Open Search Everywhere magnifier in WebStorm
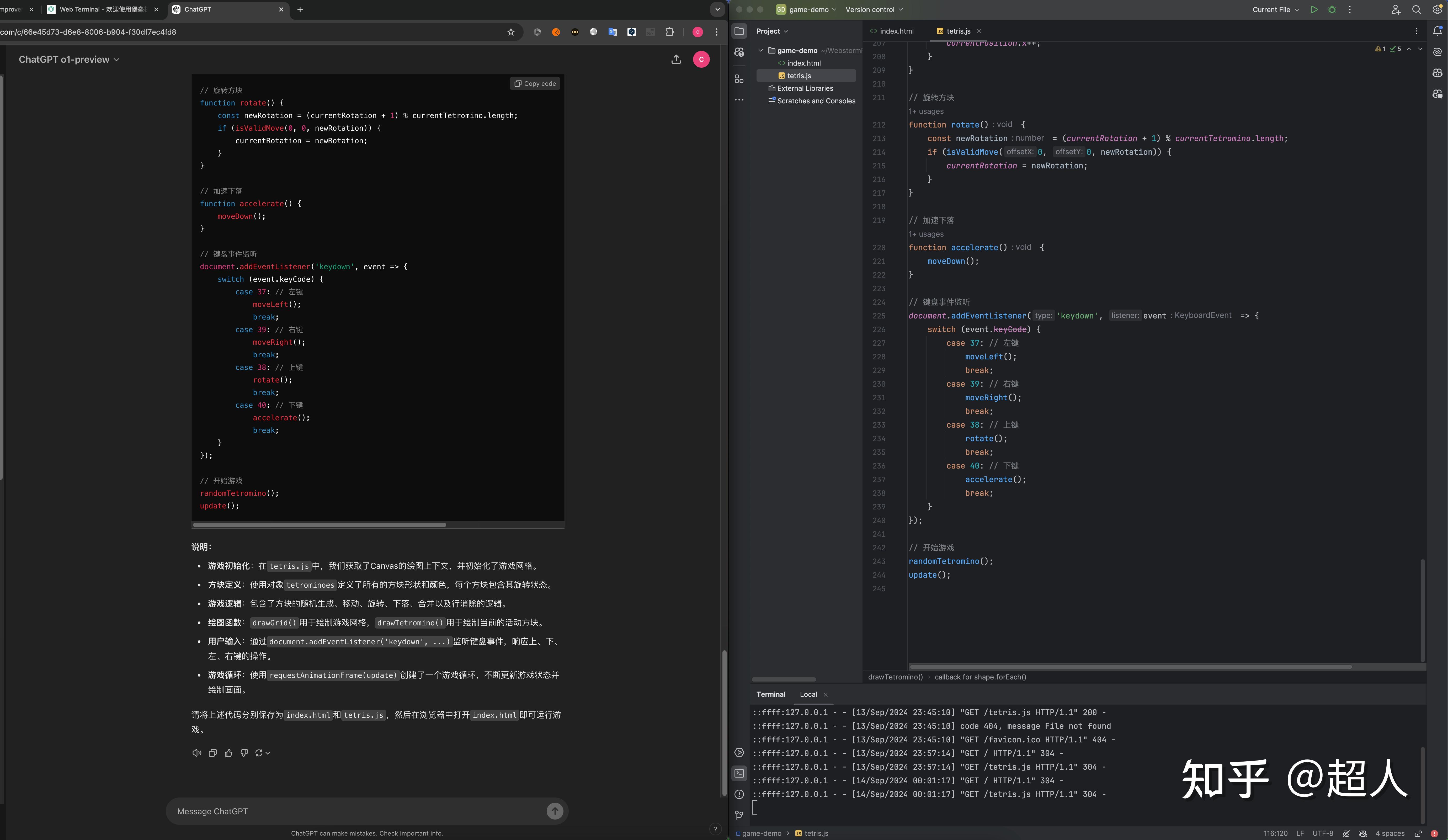1448x840 pixels. pos(1417,9)
